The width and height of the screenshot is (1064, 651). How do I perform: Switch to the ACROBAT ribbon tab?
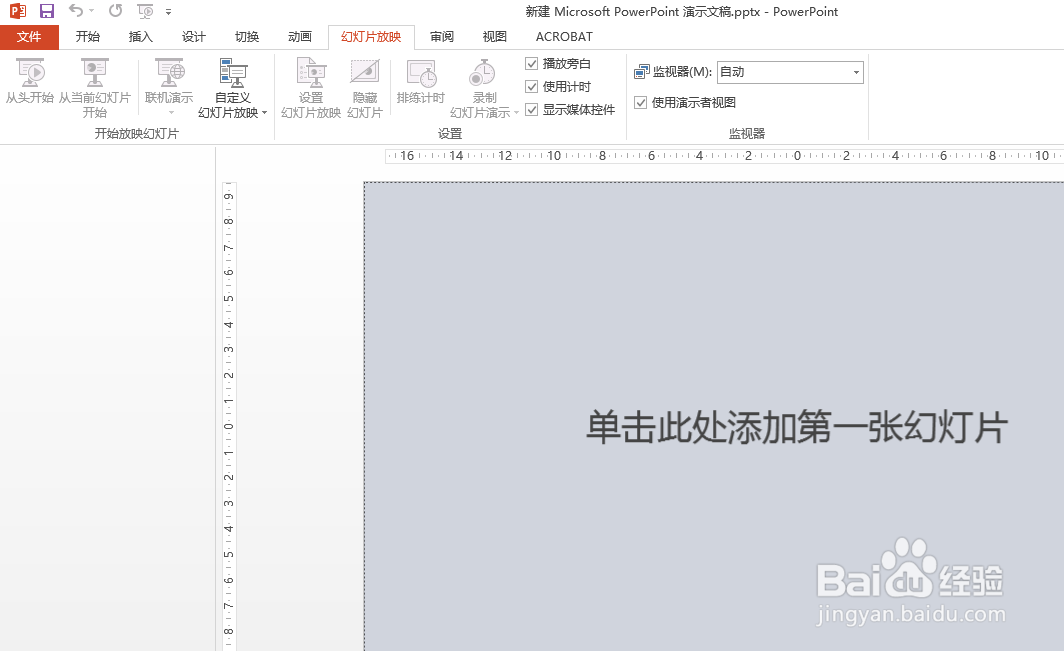click(x=563, y=36)
